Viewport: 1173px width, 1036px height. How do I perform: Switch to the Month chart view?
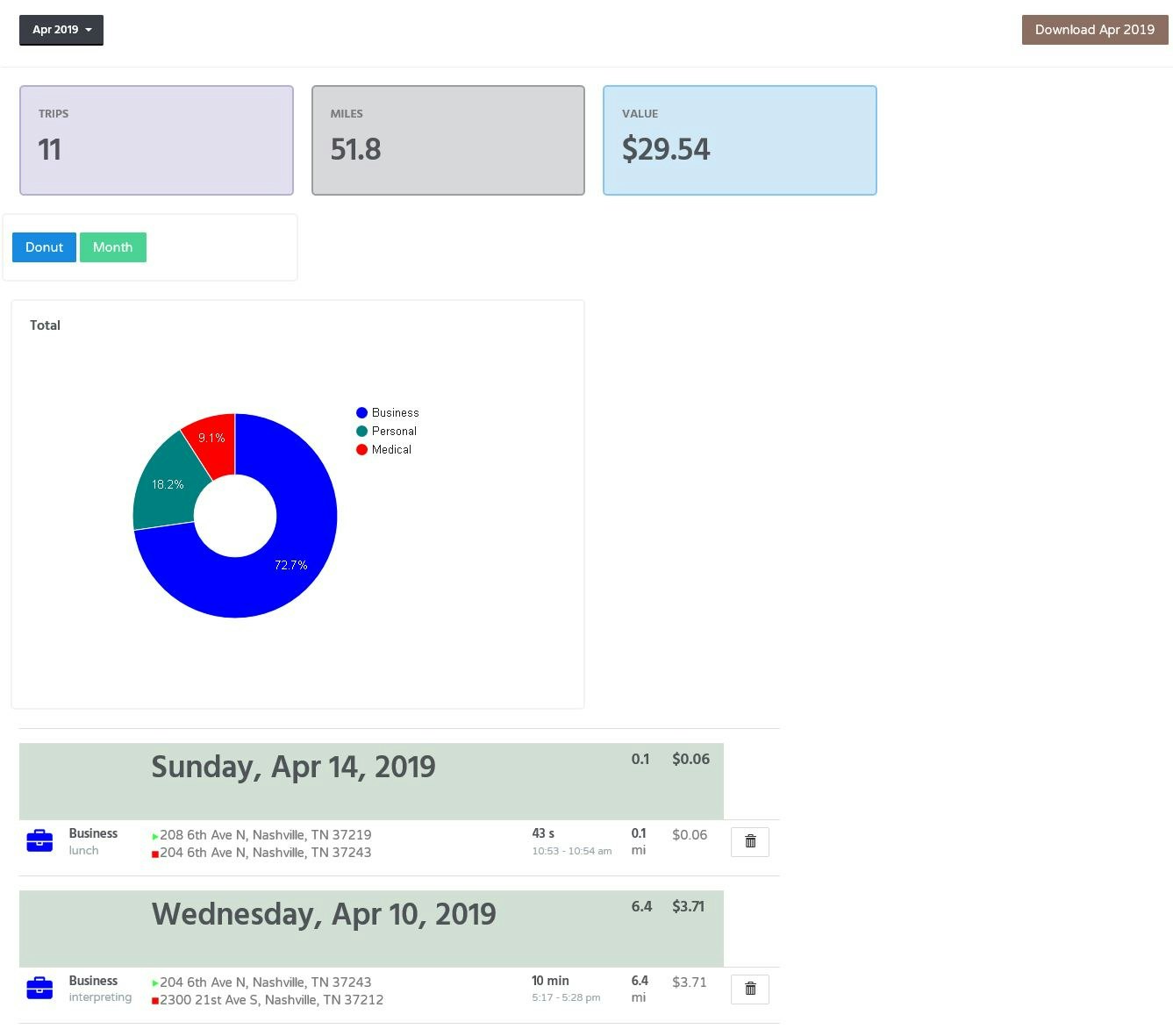(112, 246)
